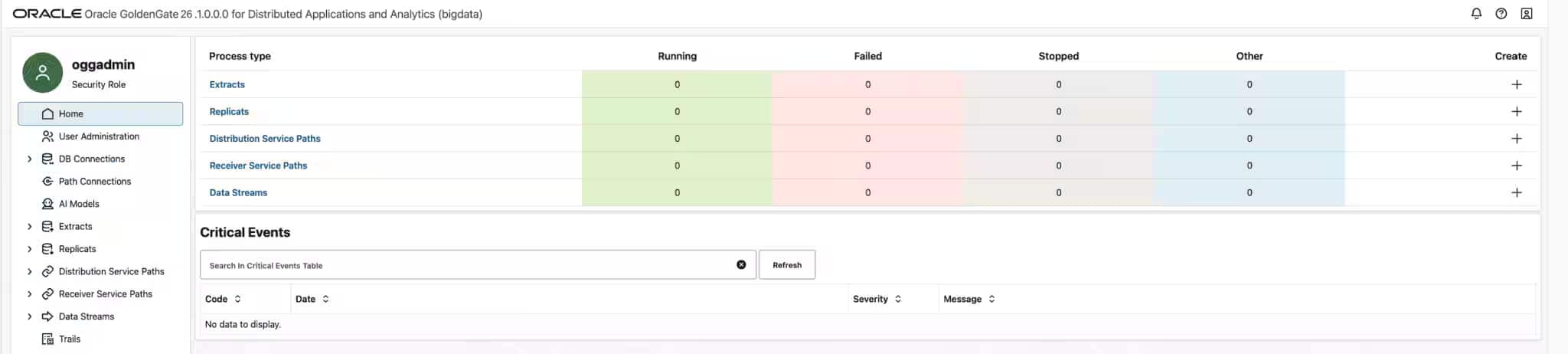Viewport: 1568px width, 354px height.
Task: Click the Data Streams arrow icon
Action: click(x=47, y=316)
